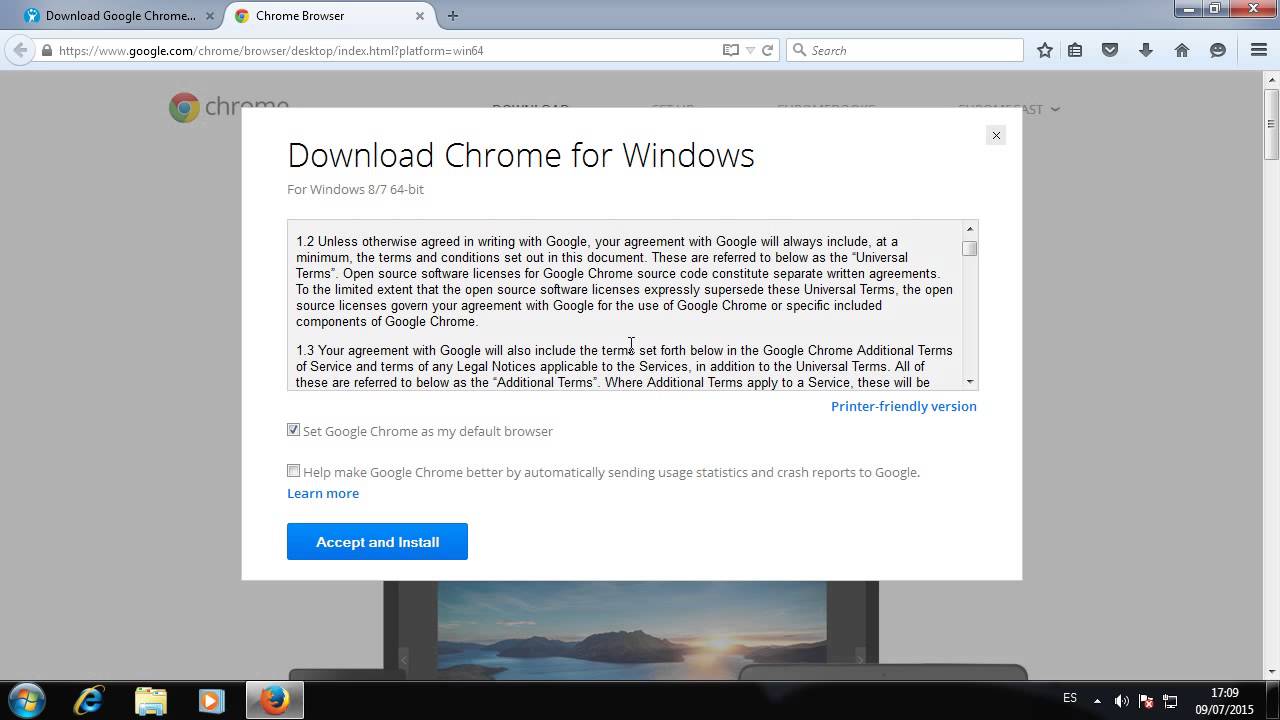The width and height of the screenshot is (1280, 720).
Task: Reload the current page
Action: 767,50
